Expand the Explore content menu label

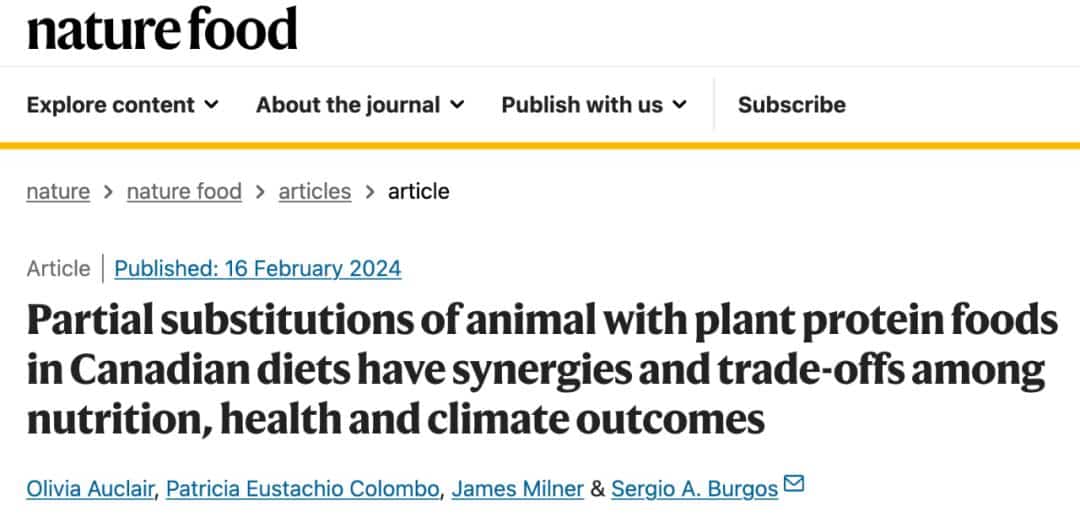[110, 105]
